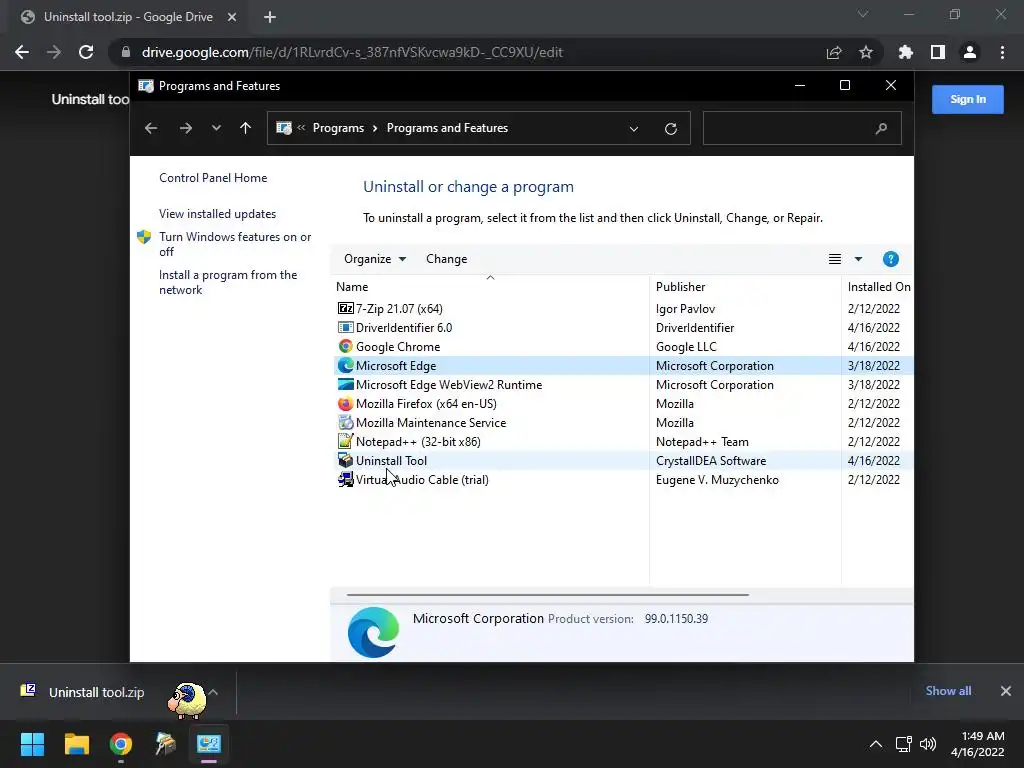Go up one level in Control Panel
The width and height of the screenshot is (1024, 768).
[246, 128]
